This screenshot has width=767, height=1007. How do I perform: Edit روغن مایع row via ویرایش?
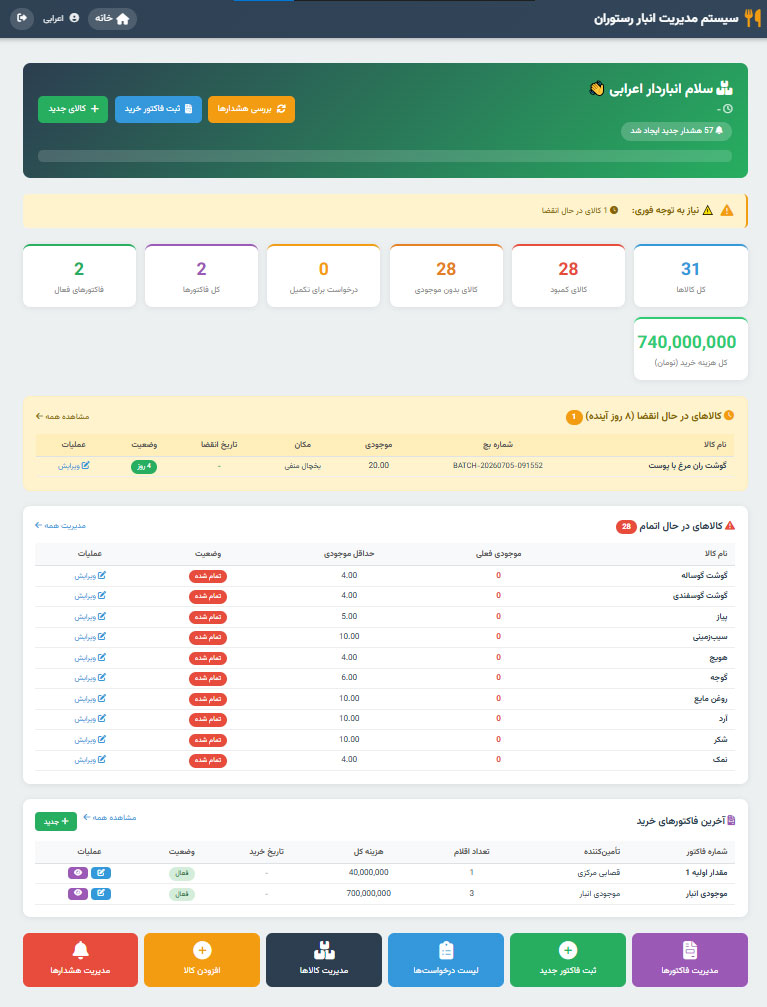click(90, 699)
